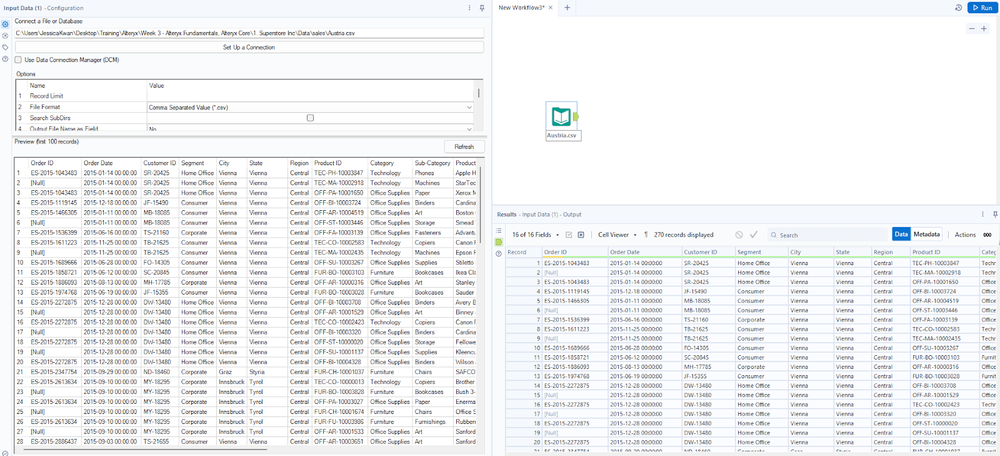Open the help icon in Results sidebar
The image size is (1000, 456).
pyautogui.click(x=499, y=254)
